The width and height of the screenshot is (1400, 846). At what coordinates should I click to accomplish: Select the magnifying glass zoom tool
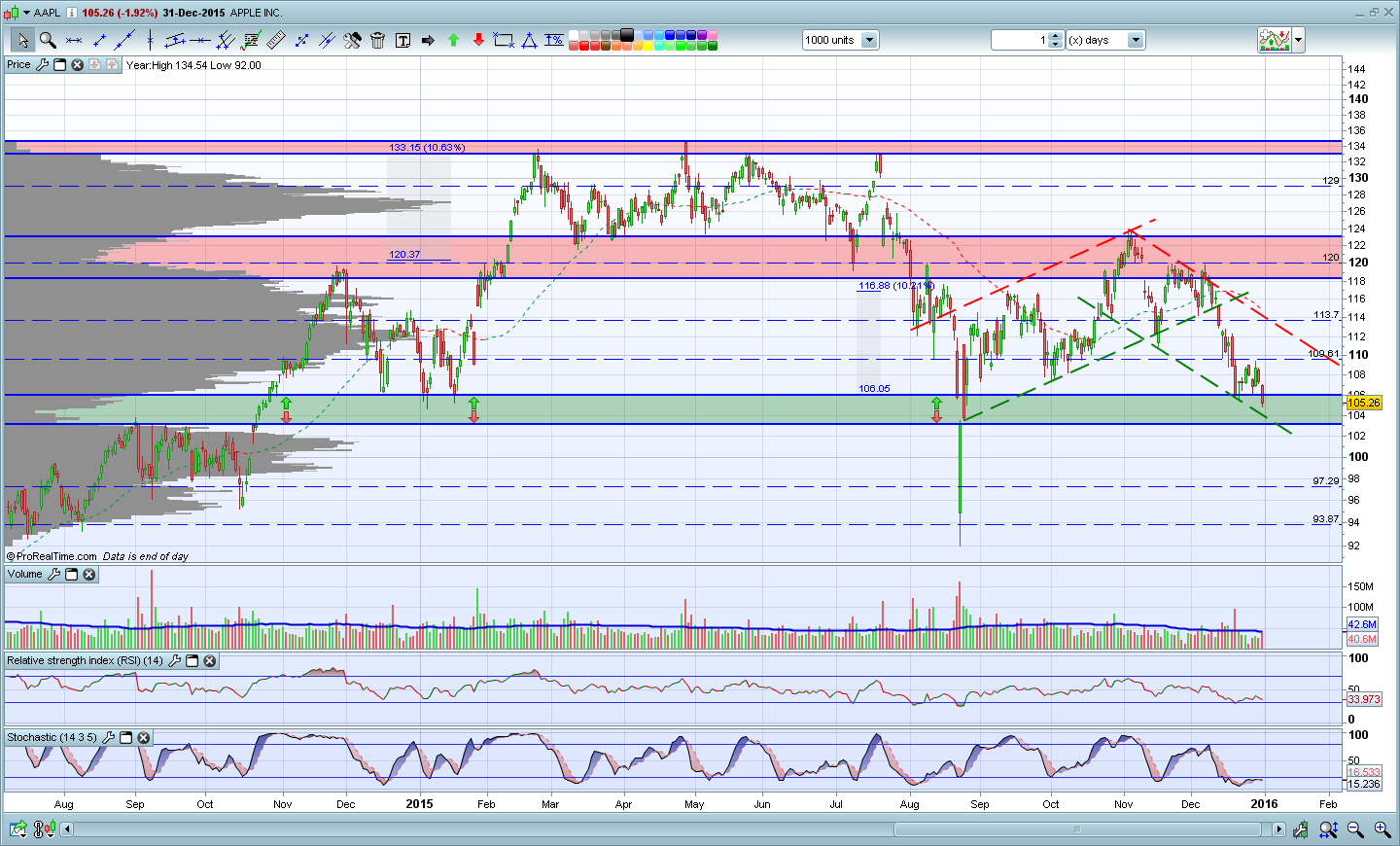pyautogui.click(x=48, y=40)
